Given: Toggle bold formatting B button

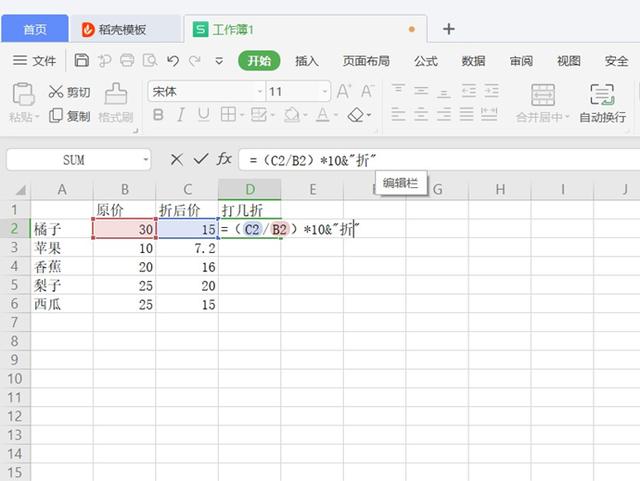Looking at the screenshot, I should point(158,115).
